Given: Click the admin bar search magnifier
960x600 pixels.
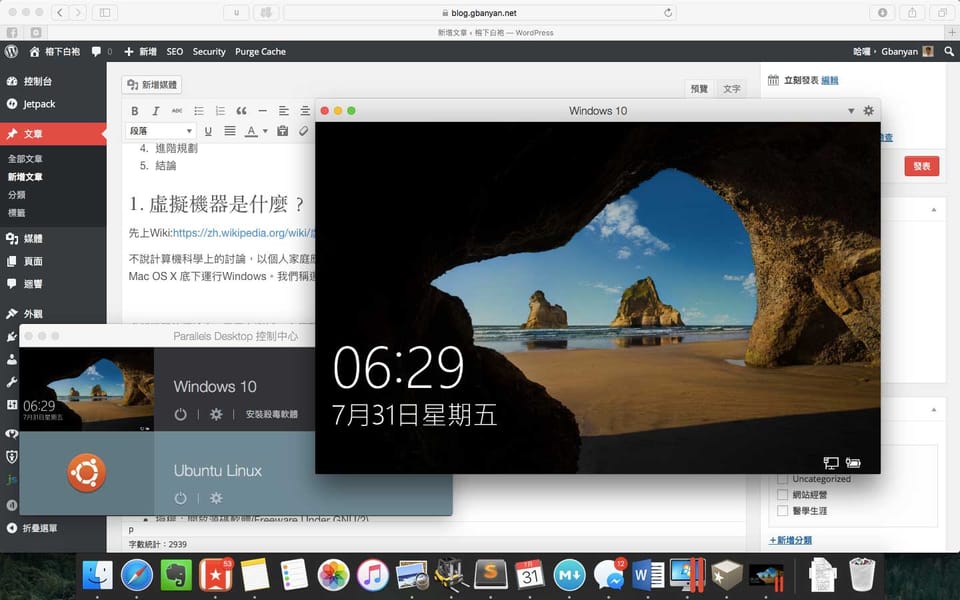Looking at the screenshot, I should pyautogui.click(x=949, y=51).
